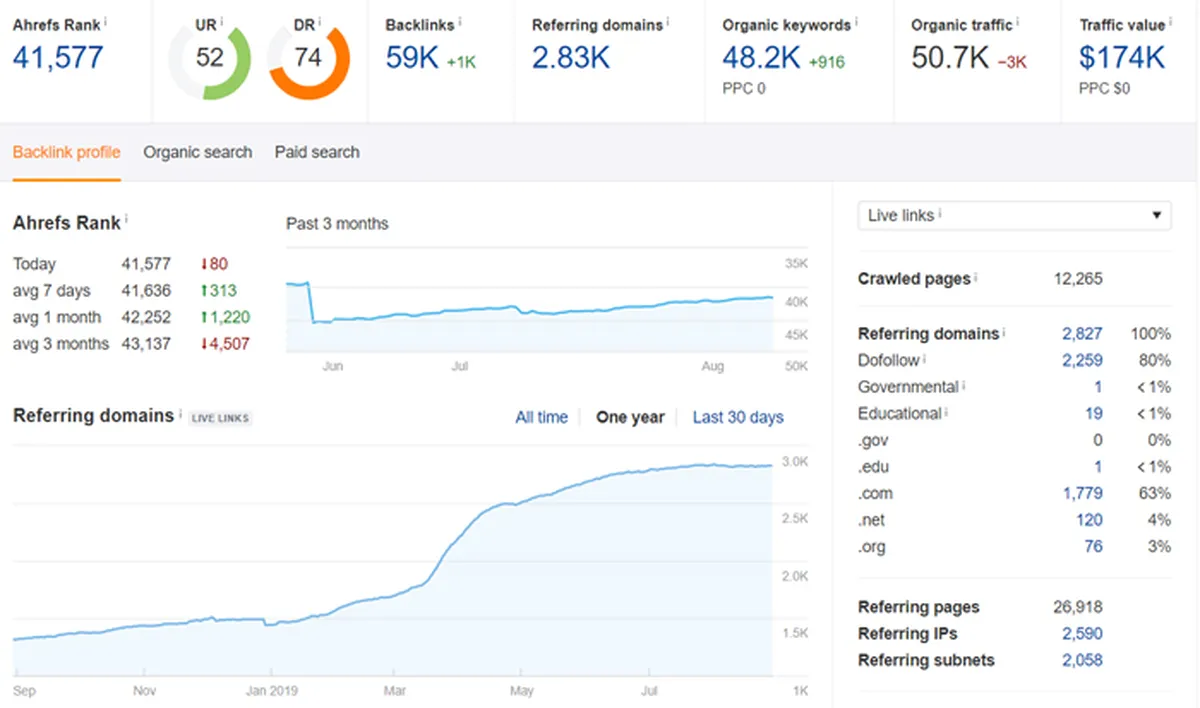Viewport: 1200px width, 708px height.
Task: Click the 2,590 referring IPs link
Action: click(1082, 634)
